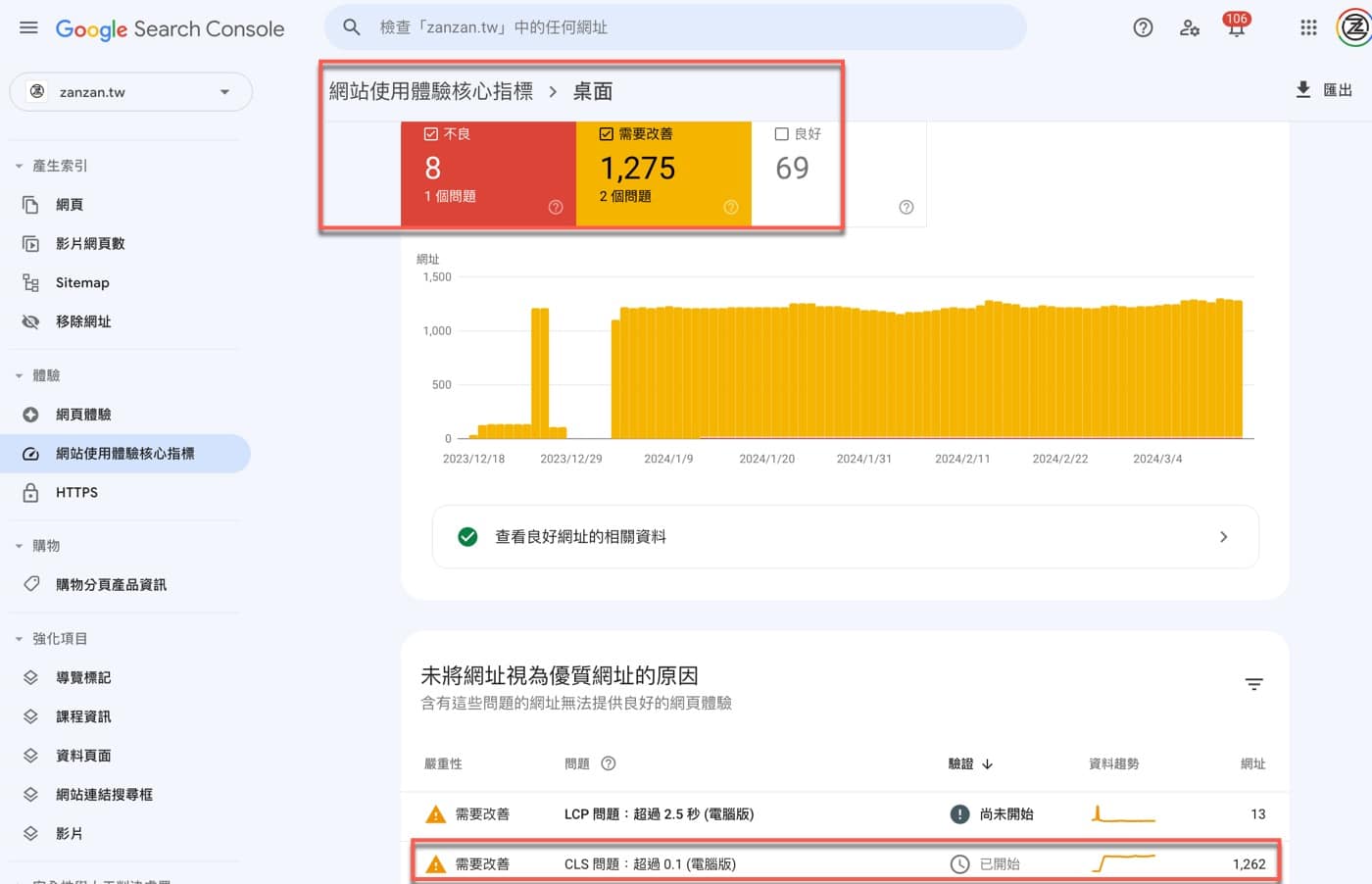The image size is (1372, 884).
Task: Open CLS 問題 超過 0.1 row
Action: (845, 864)
